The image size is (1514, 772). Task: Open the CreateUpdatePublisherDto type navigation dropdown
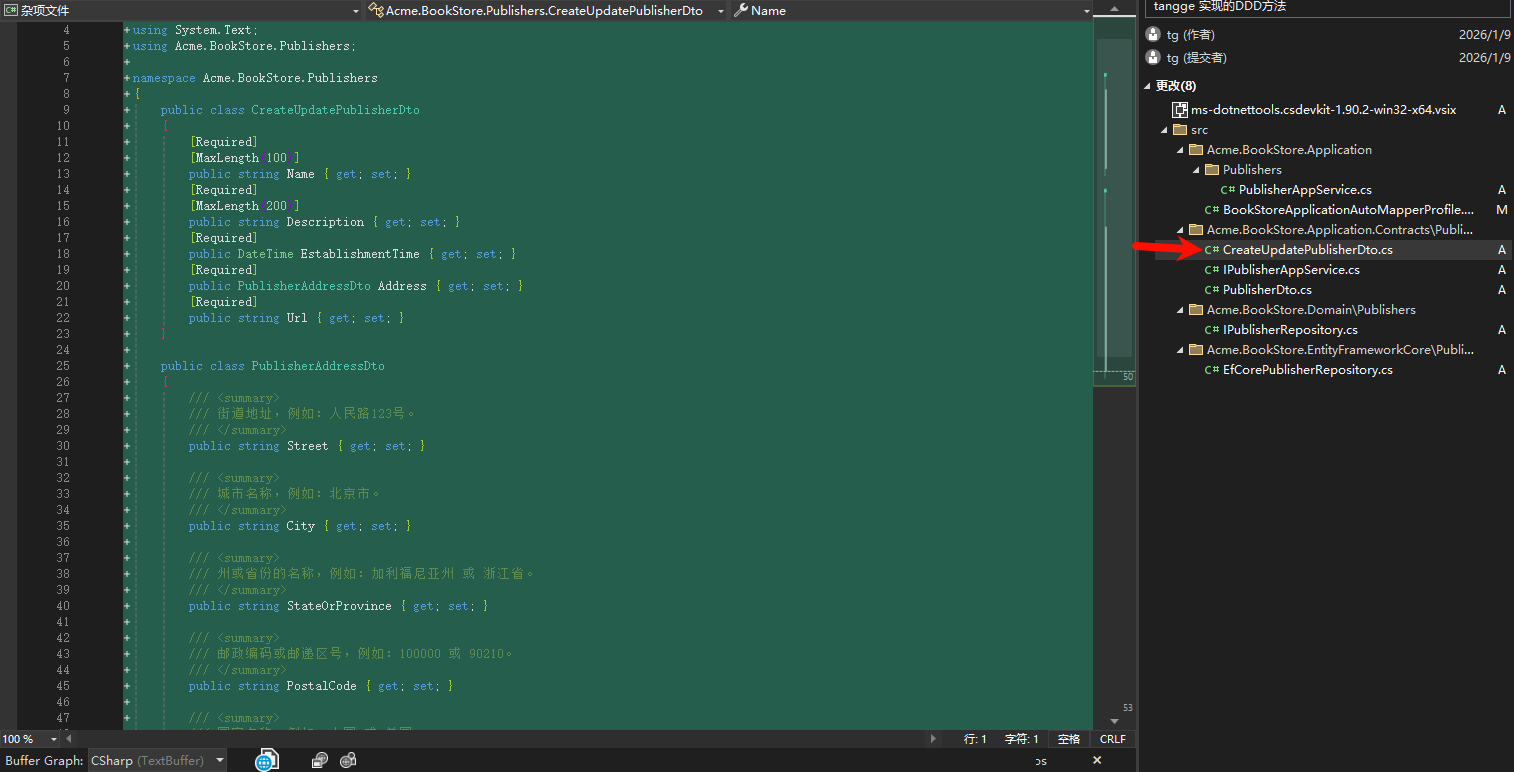[x=546, y=10]
